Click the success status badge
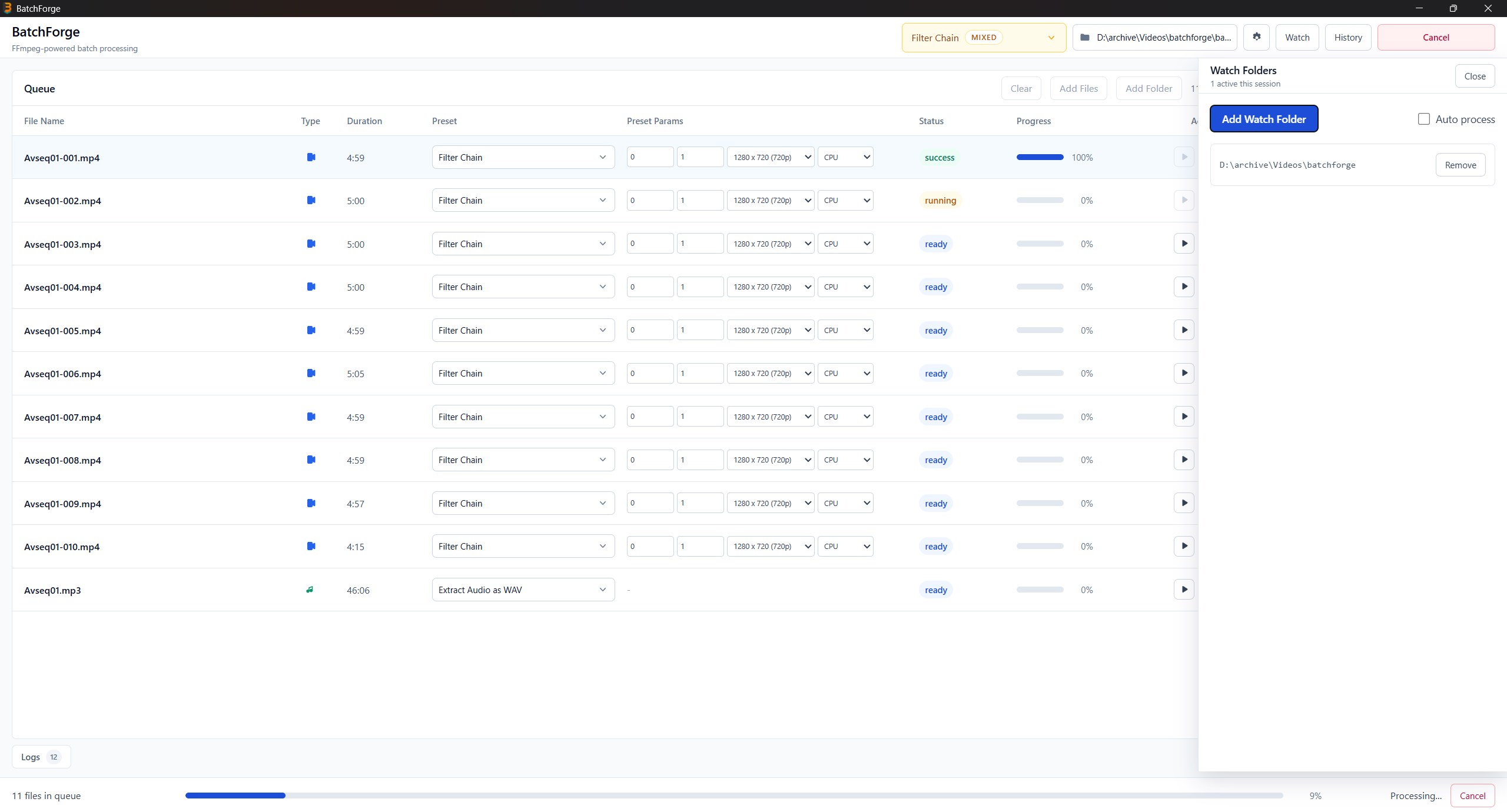This screenshot has width=1507, height=812. [940, 157]
